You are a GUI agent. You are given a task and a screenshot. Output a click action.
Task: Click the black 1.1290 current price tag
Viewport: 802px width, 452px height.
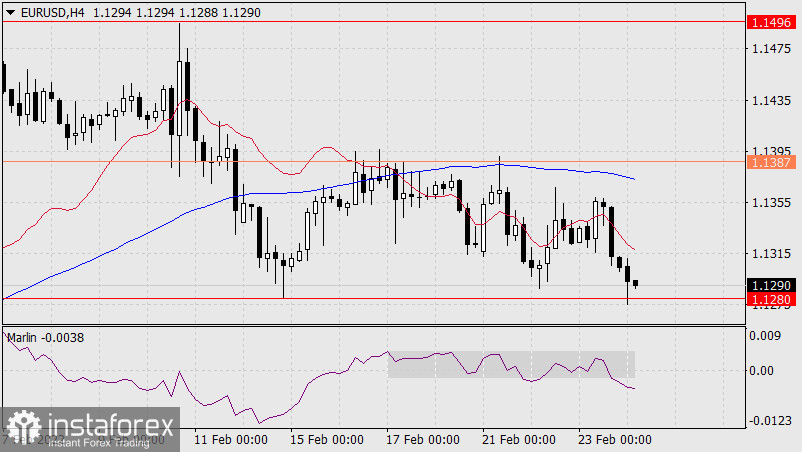coord(771,285)
